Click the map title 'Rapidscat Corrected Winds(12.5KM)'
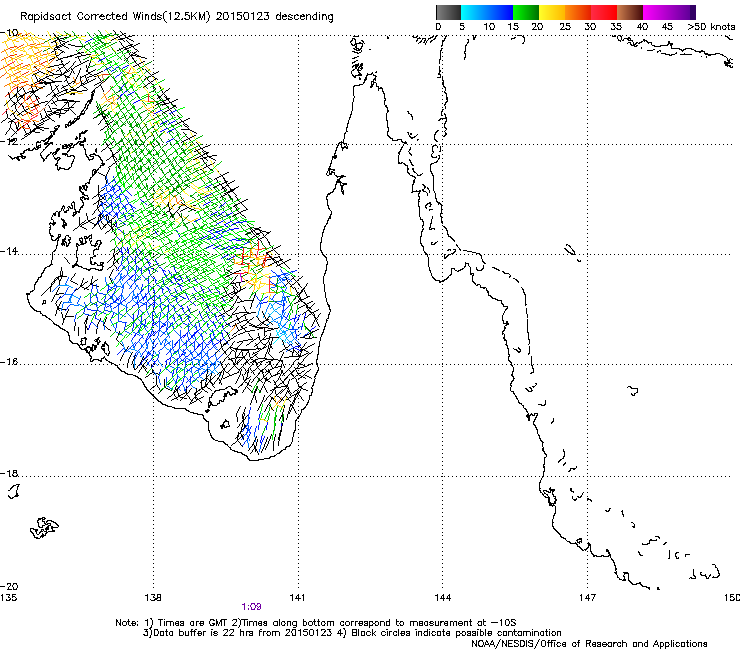This screenshot has height=650, width=740. pyautogui.click(x=115, y=17)
